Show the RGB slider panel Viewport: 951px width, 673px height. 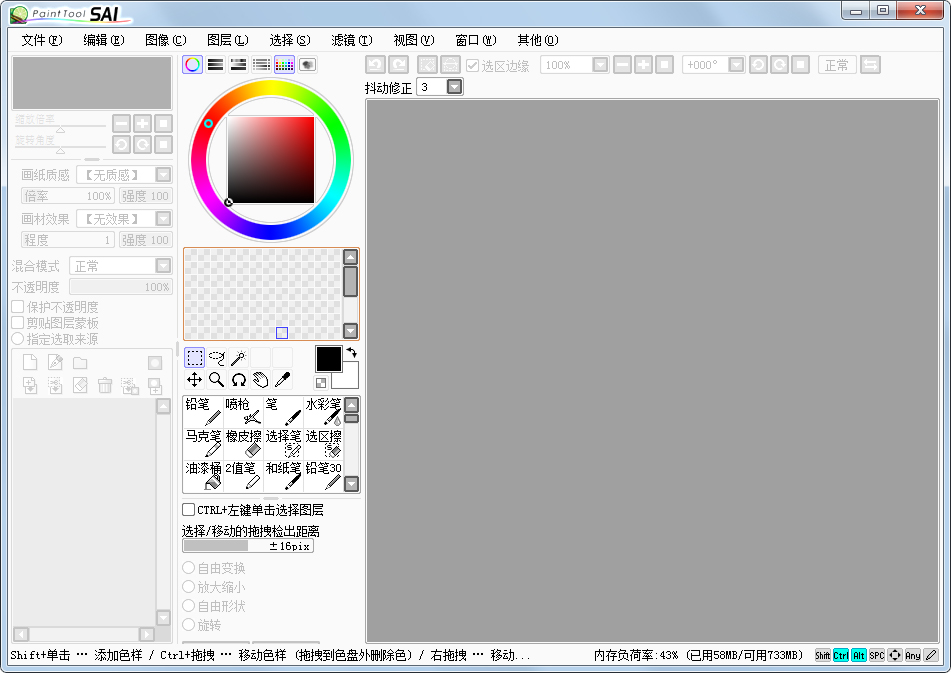pyautogui.click(x=215, y=65)
